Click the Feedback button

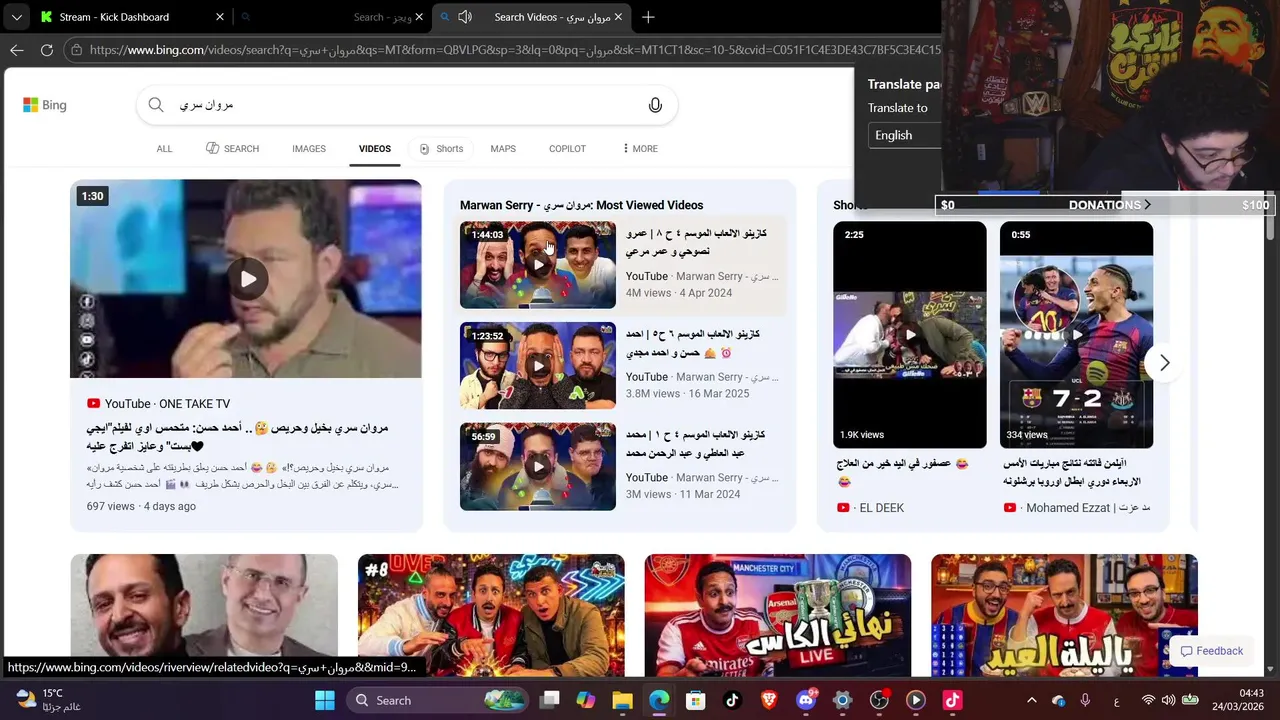click(x=1211, y=651)
